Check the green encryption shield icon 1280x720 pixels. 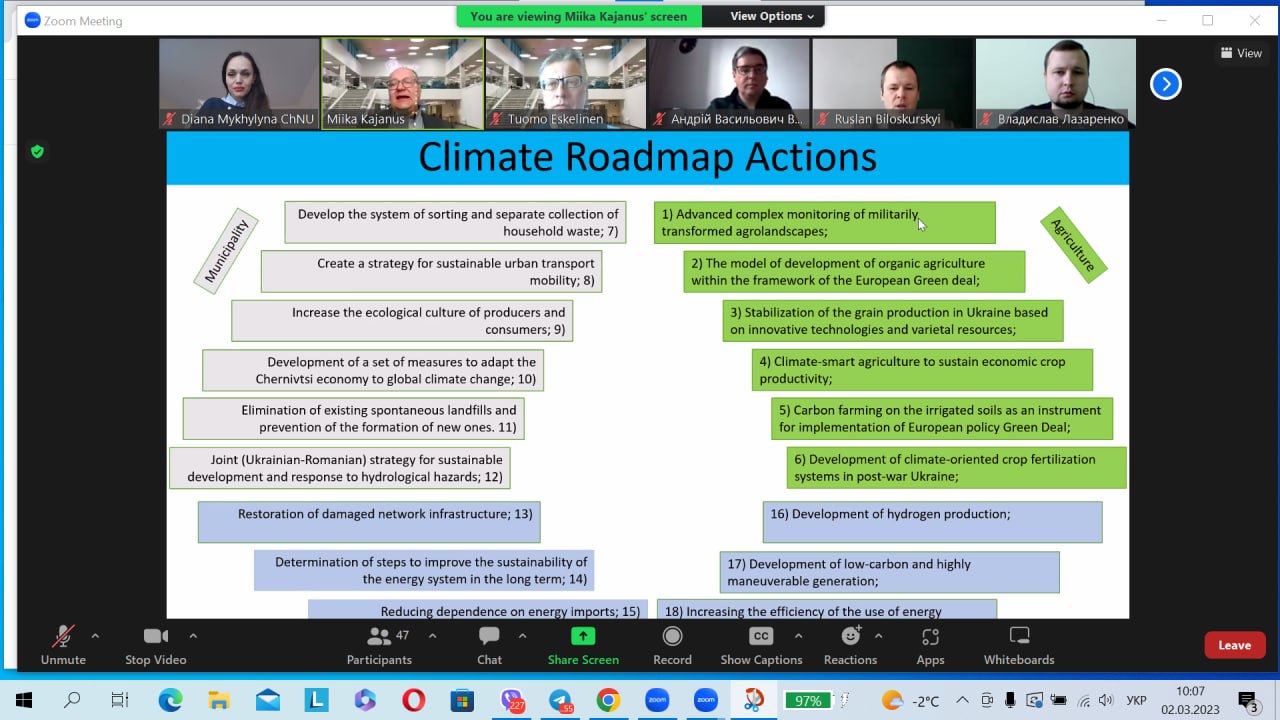click(37, 152)
